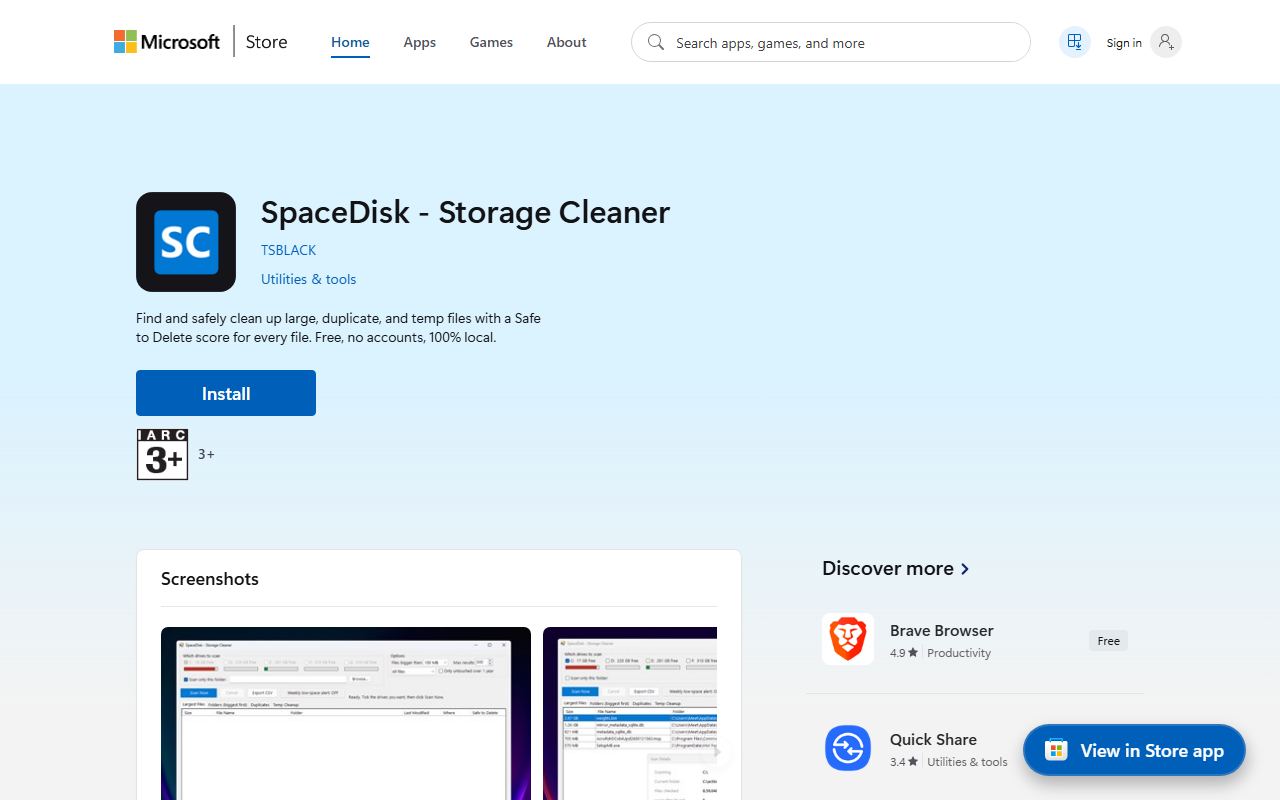This screenshot has height=800, width=1280.
Task: Expand the Discover more section
Action: point(896,568)
